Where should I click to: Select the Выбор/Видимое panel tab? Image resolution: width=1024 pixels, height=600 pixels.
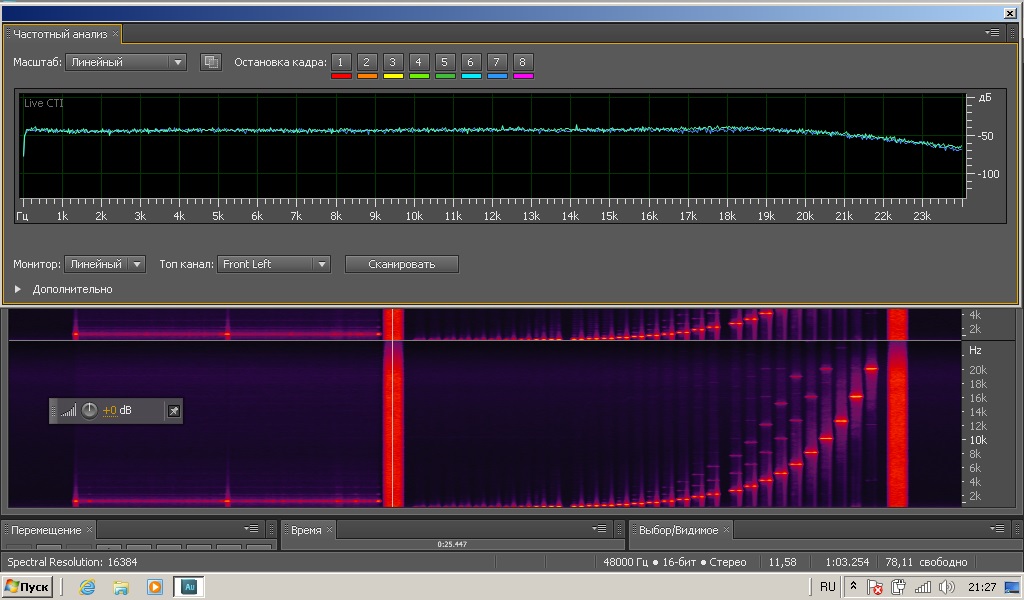(x=678, y=530)
